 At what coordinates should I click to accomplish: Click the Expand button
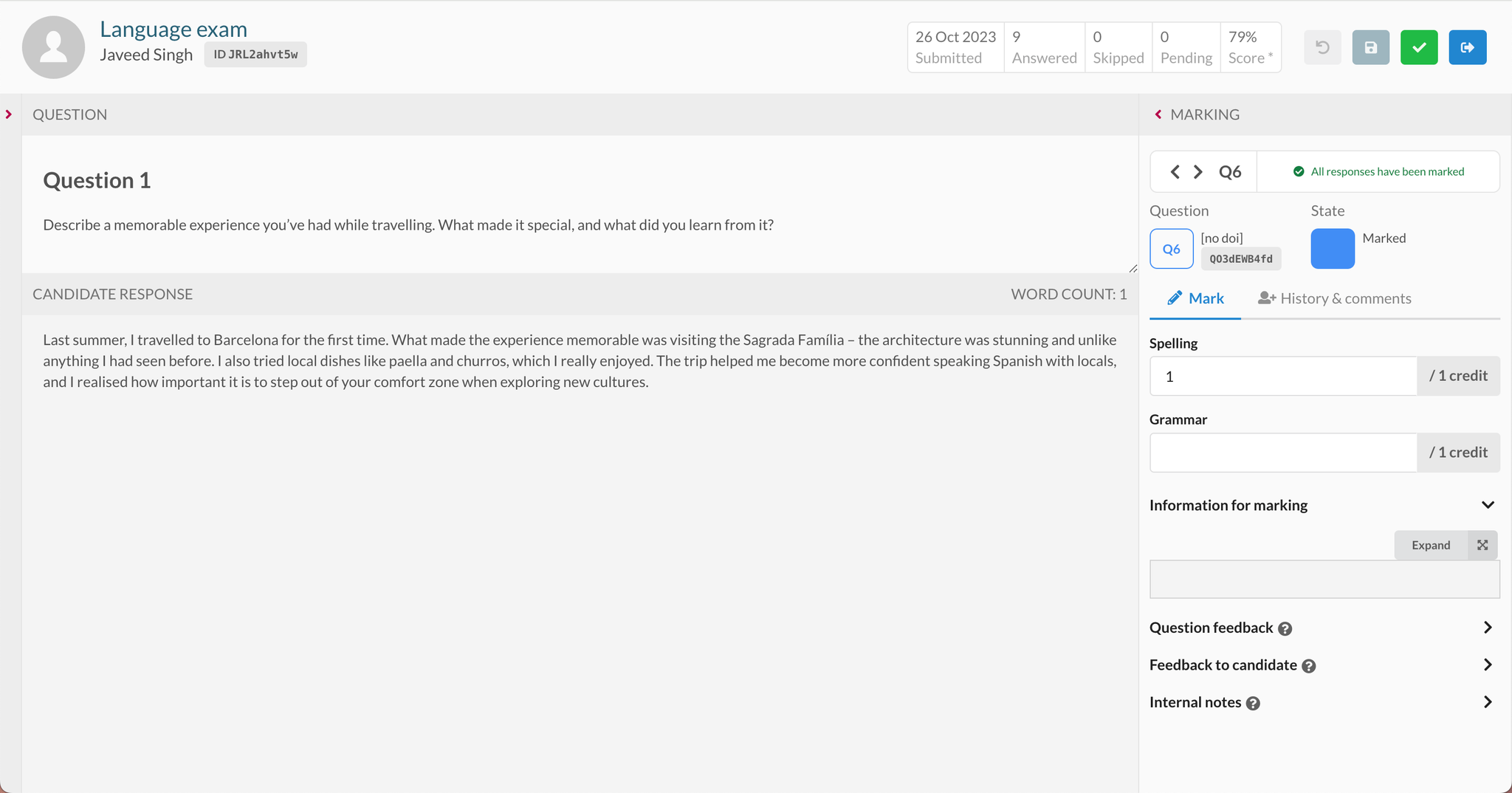(1431, 545)
